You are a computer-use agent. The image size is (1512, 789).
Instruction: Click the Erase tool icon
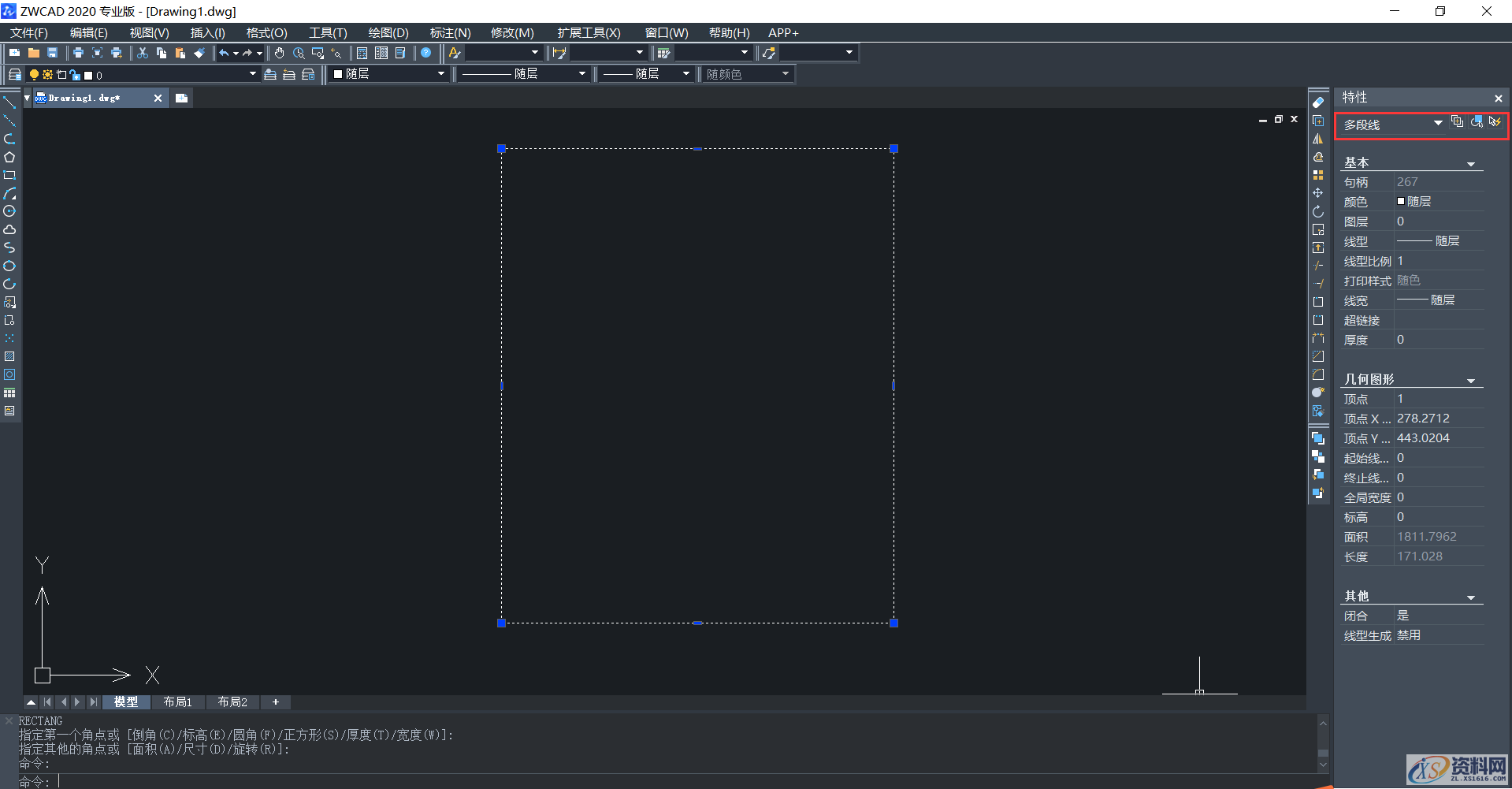click(x=1318, y=102)
